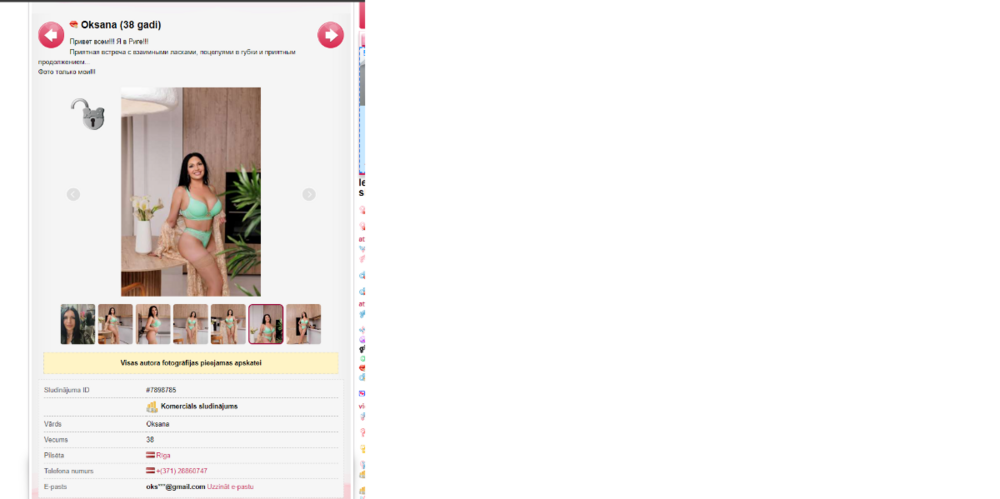Click the highlighted sixth gallery thumbnail
This screenshot has height=499, width=1000.
tap(266, 324)
